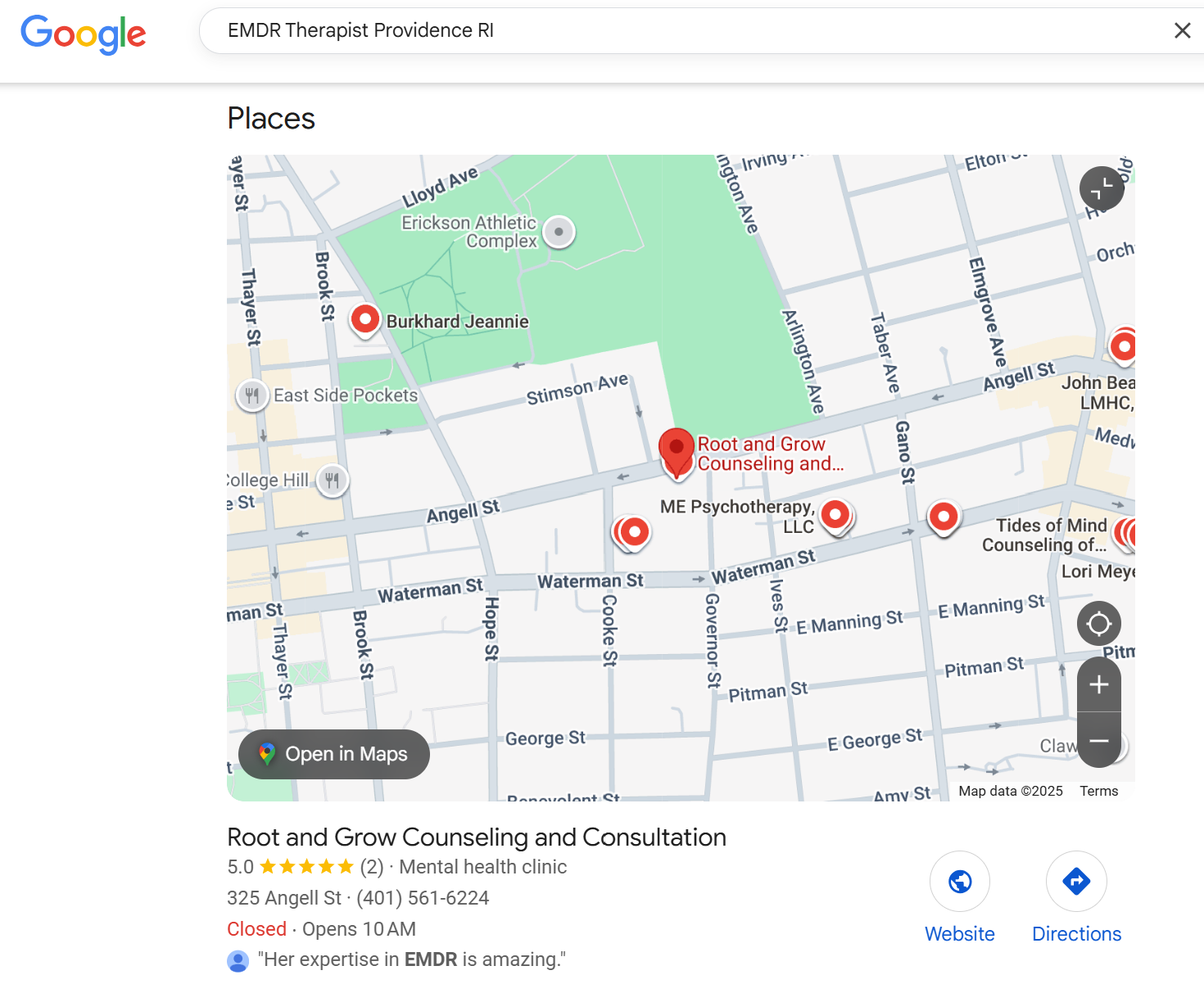1204x984 pixels.
Task: Select the East Side Pockets restaurant marker
Action: [252, 395]
